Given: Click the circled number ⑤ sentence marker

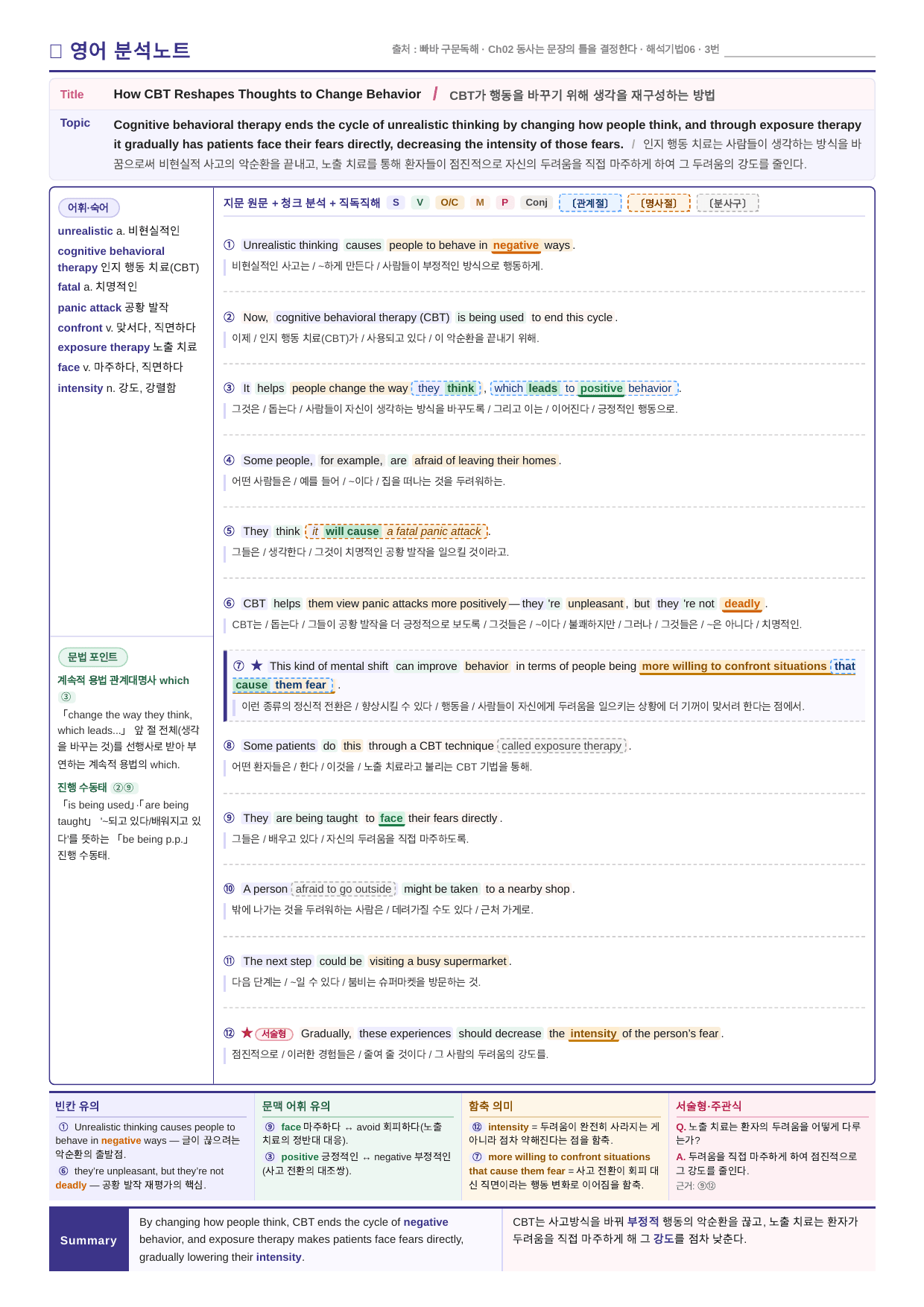Looking at the screenshot, I should point(229,531).
